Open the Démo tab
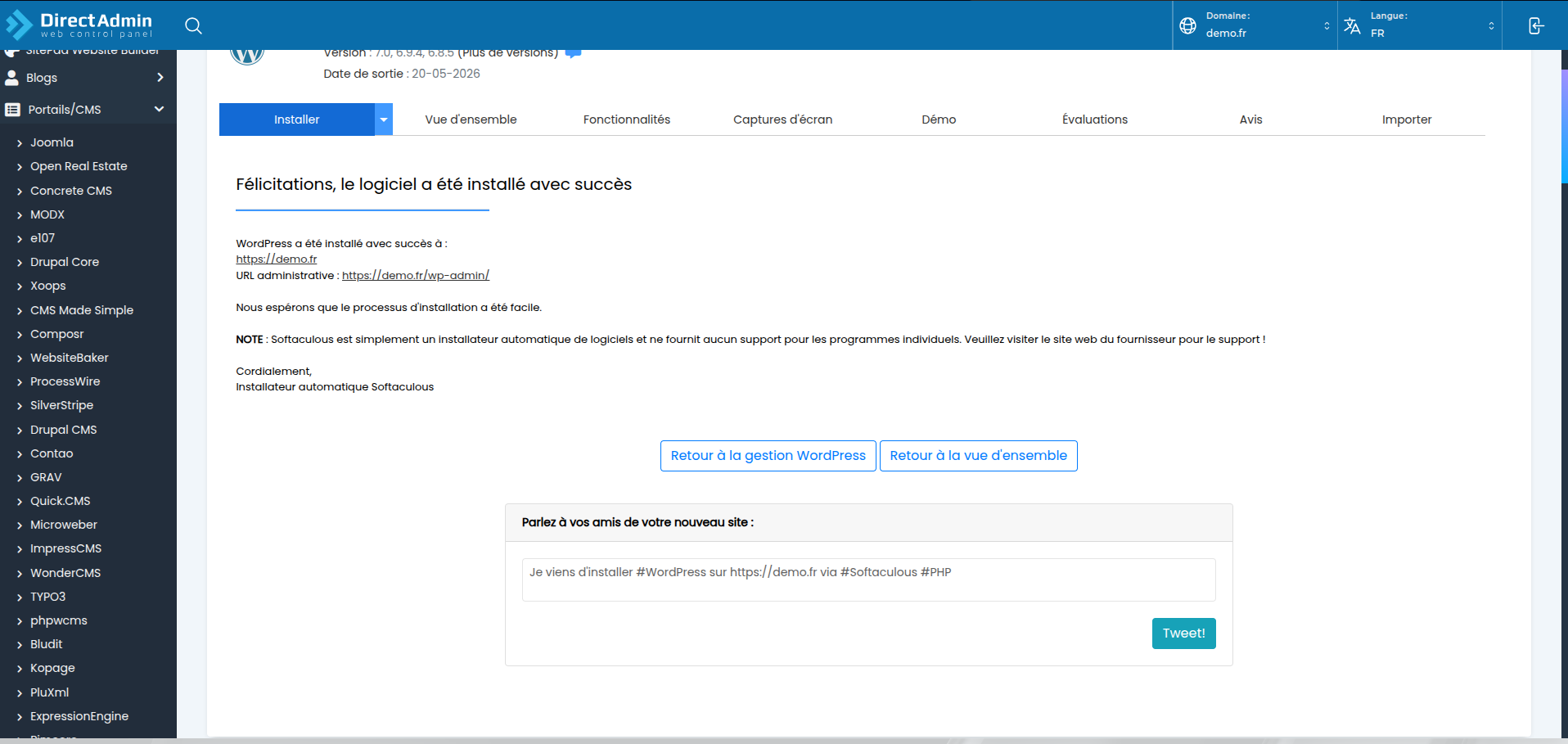Viewport: 1568px width, 744px height. (x=939, y=119)
